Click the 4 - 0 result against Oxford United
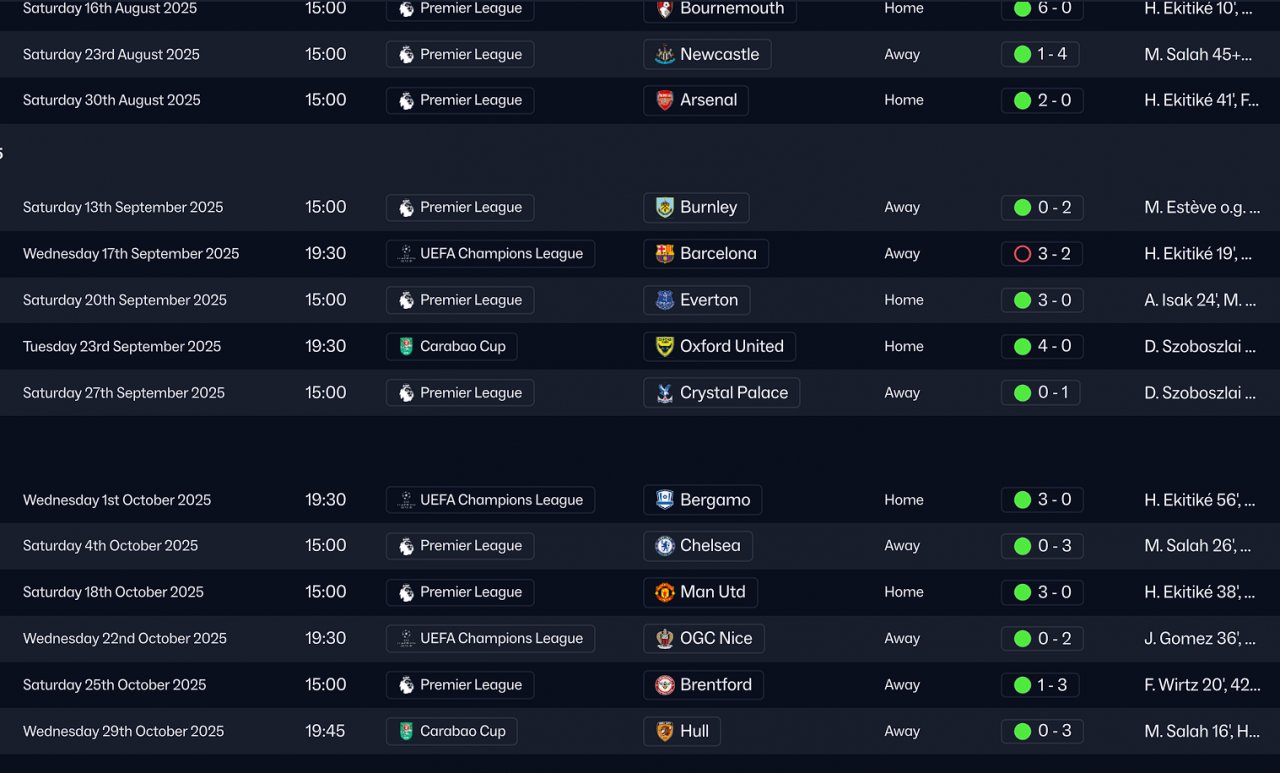 point(1042,347)
